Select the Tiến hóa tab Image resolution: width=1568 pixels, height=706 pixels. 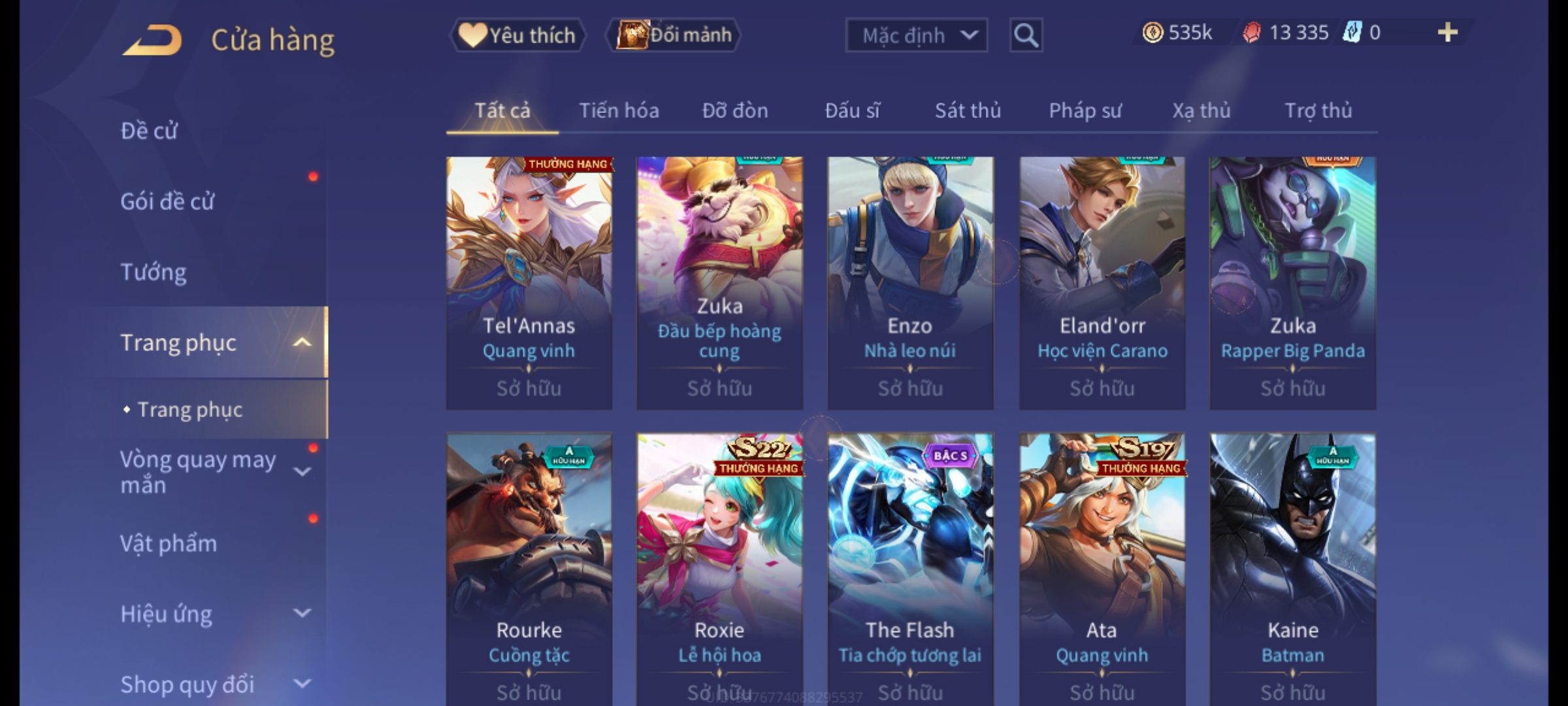pyautogui.click(x=619, y=110)
